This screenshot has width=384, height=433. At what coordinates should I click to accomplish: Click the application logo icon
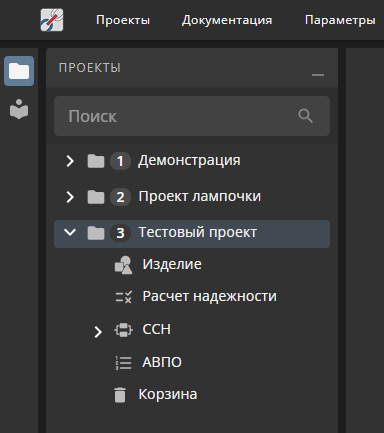click(52, 20)
